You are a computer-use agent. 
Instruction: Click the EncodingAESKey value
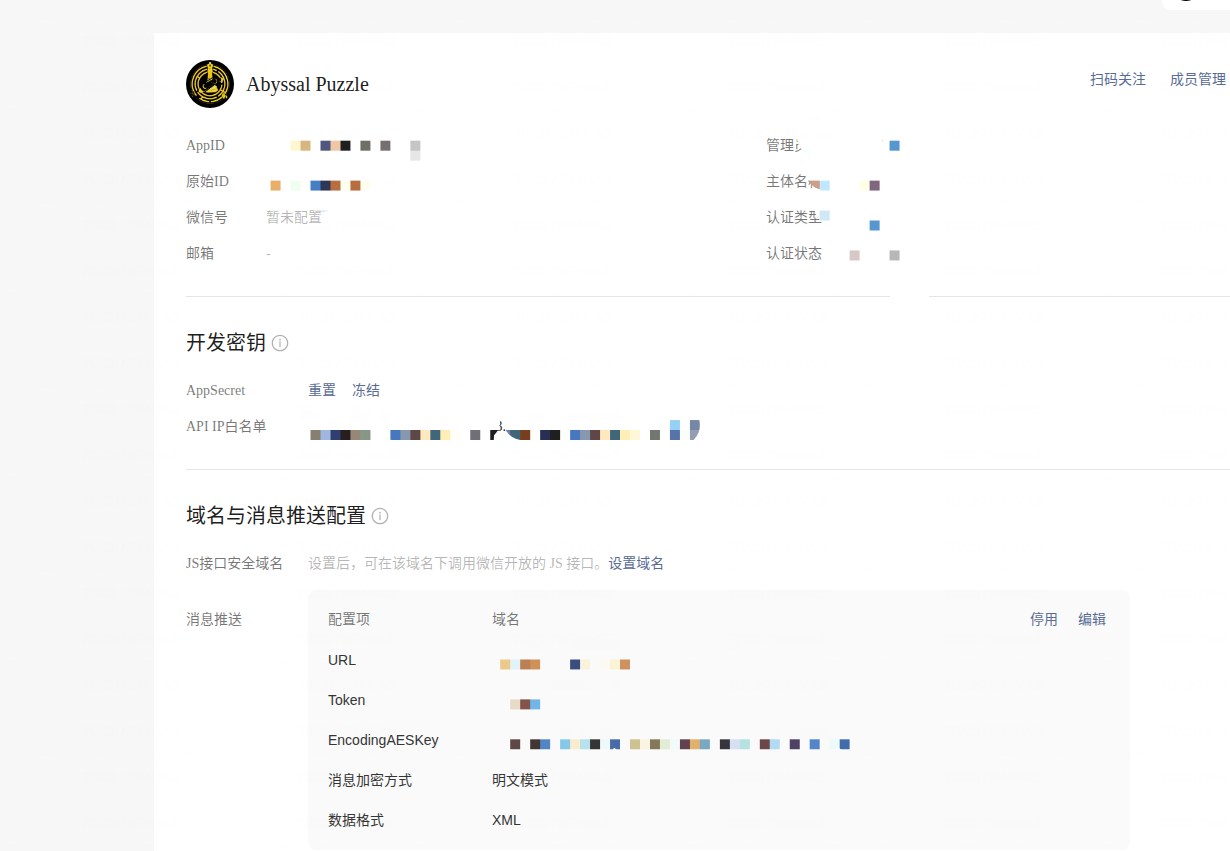[679, 744]
